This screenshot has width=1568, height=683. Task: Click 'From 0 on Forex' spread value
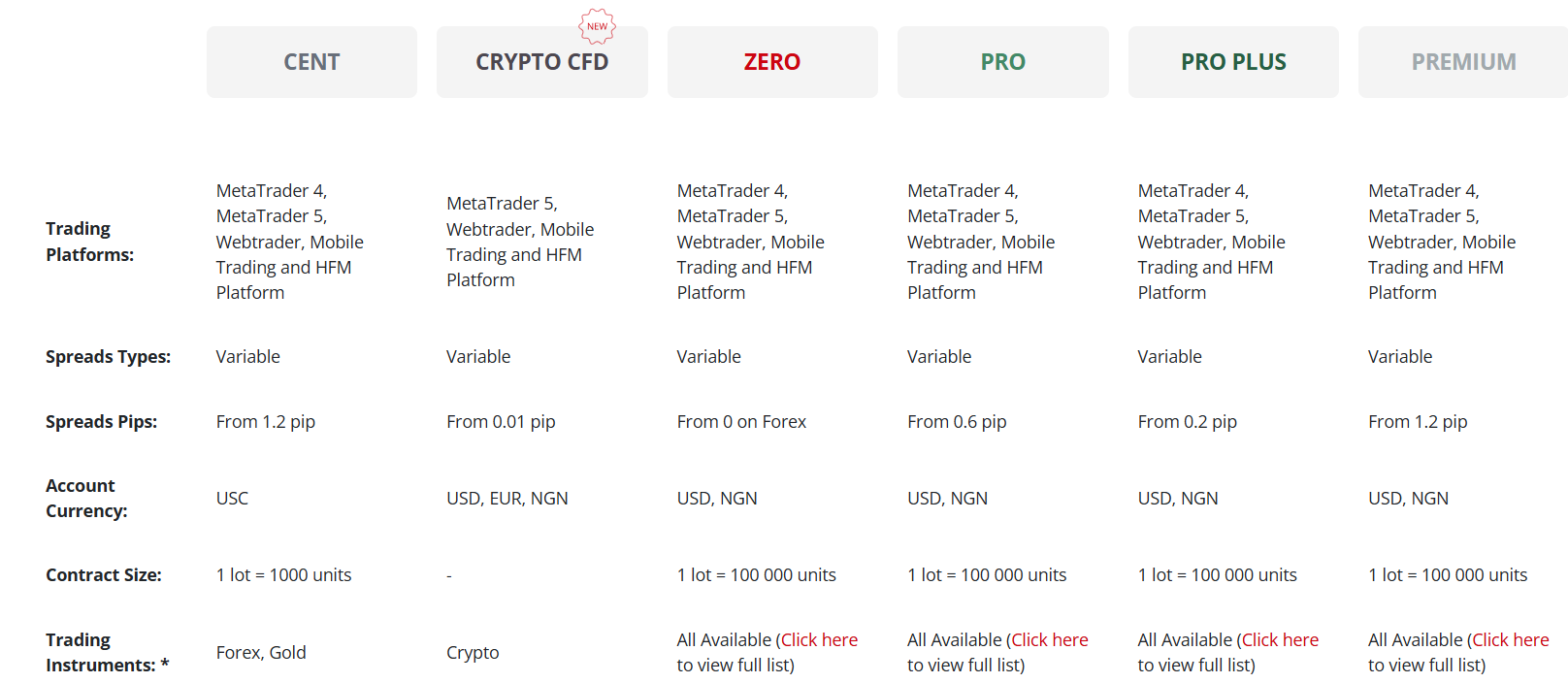point(741,422)
